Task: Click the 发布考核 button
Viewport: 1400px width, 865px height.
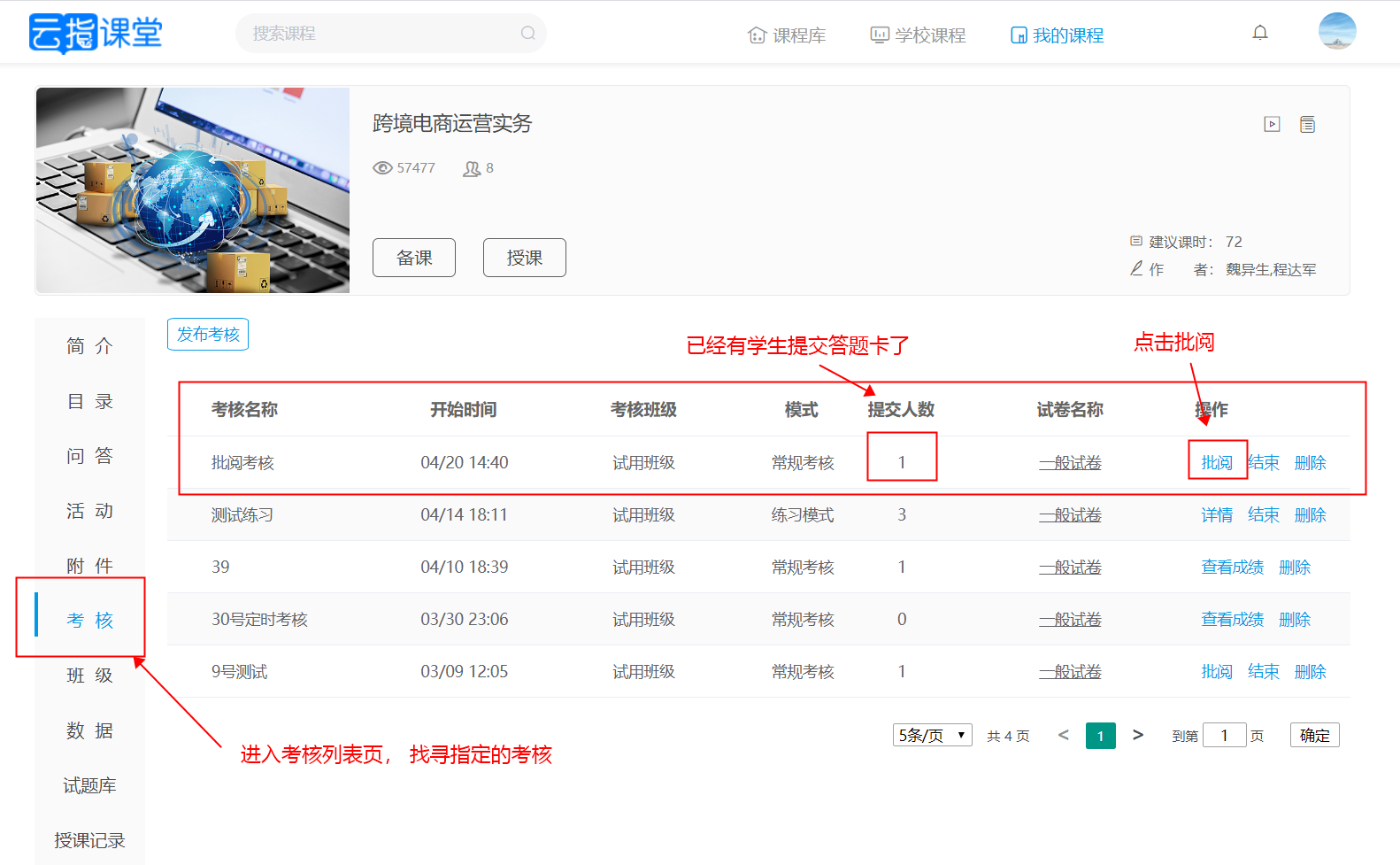Action: 208,335
